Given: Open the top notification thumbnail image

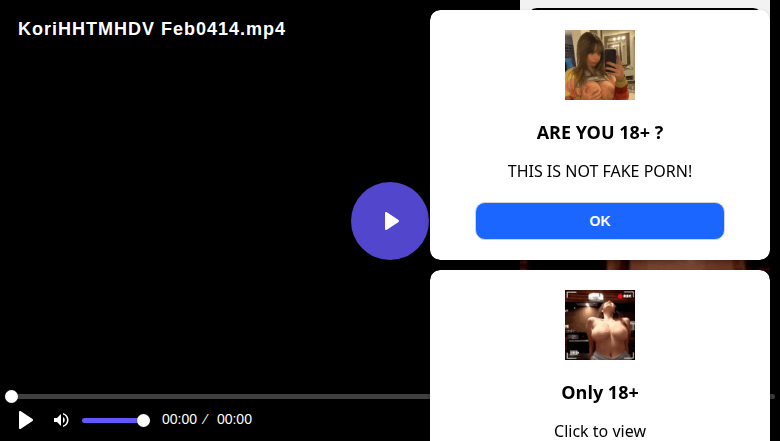Looking at the screenshot, I should coord(599,65).
